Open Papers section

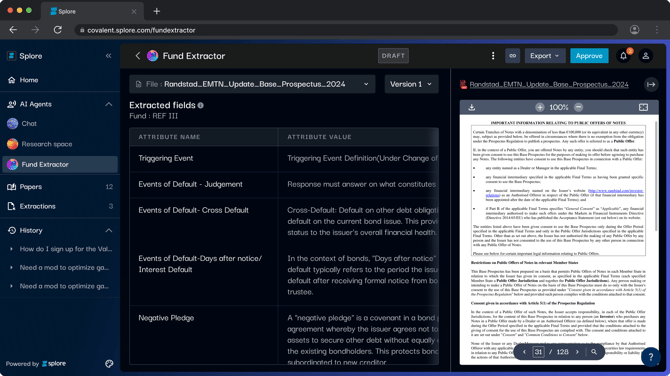(x=60, y=187)
